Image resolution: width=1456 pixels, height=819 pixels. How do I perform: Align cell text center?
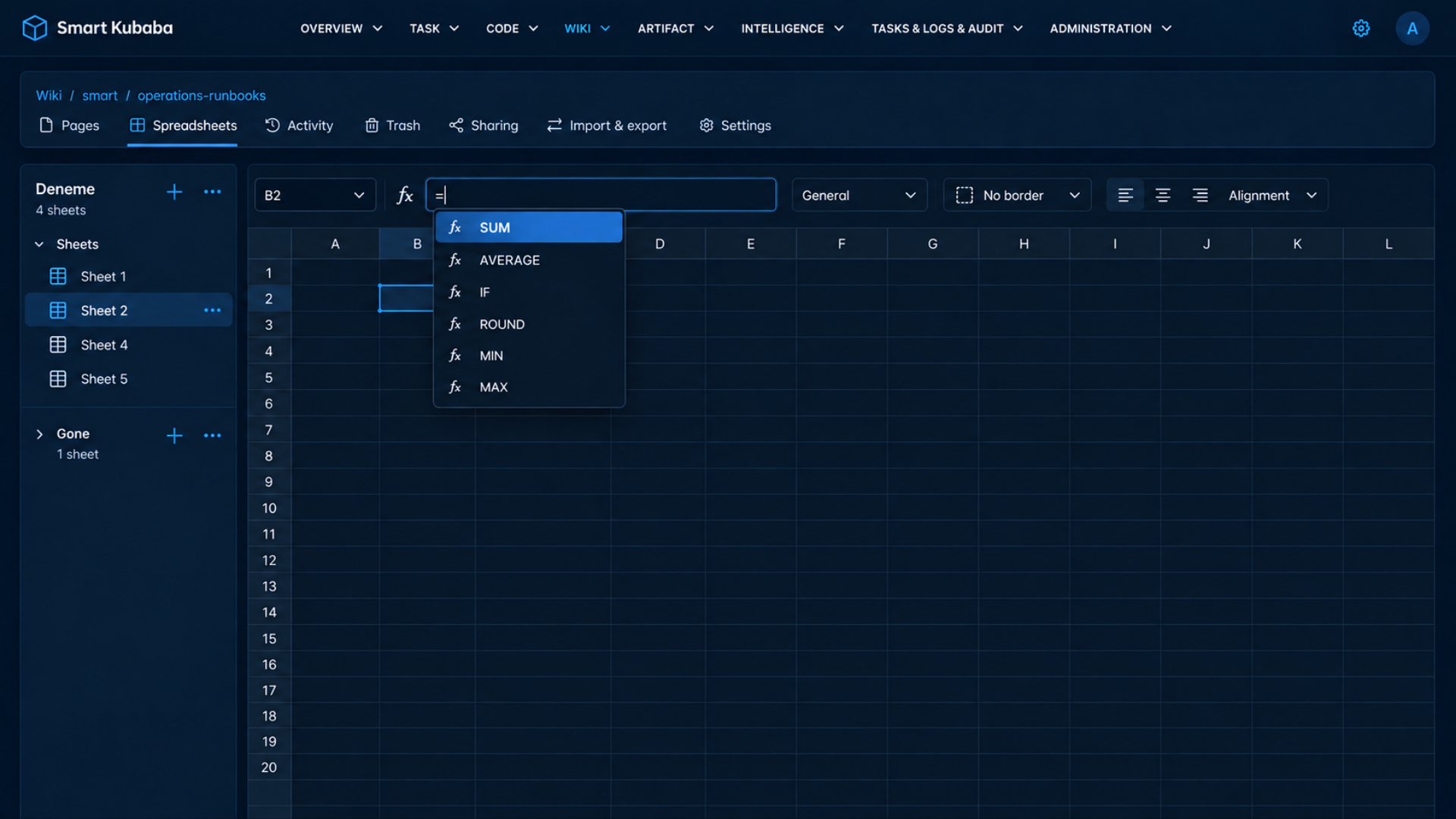point(1163,196)
